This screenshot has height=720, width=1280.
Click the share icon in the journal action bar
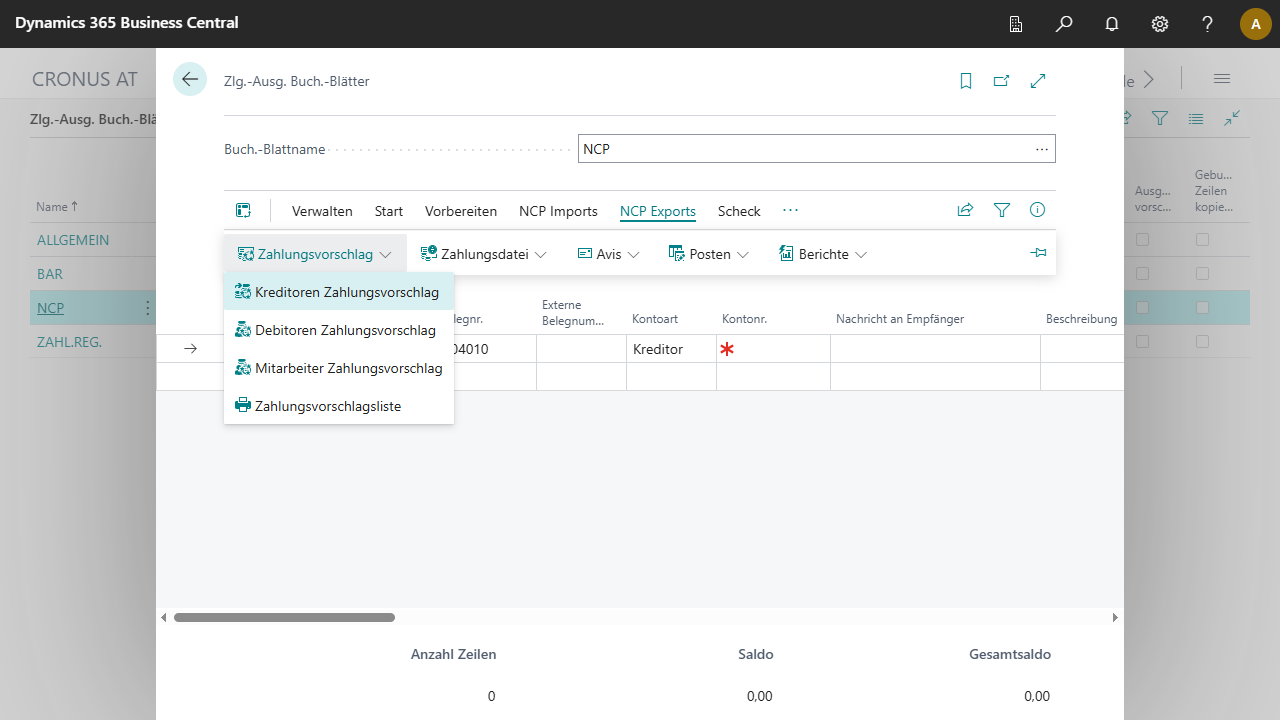pyautogui.click(x=965, y=210)
